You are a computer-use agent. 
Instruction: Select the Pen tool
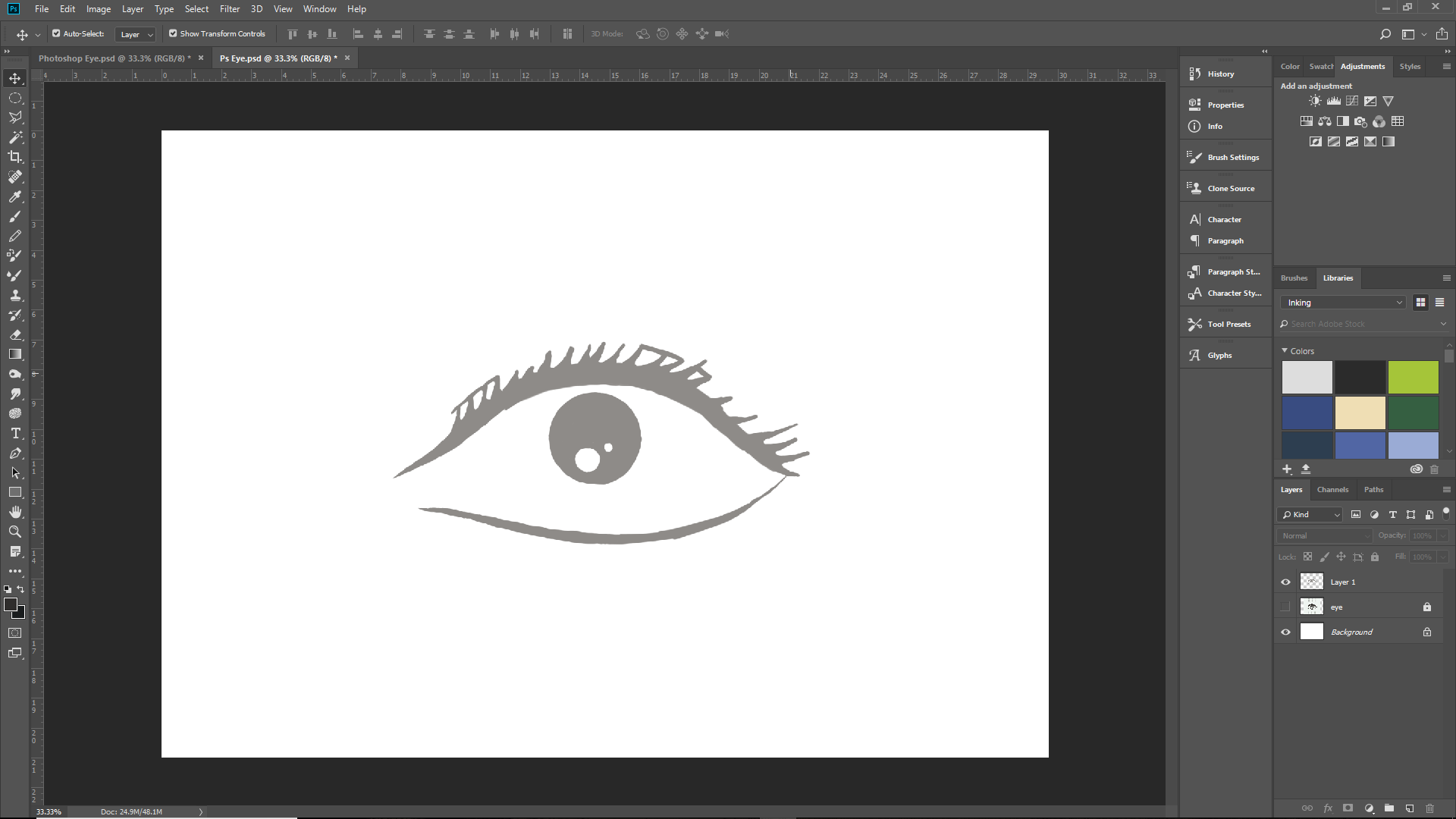coord(15,453)
